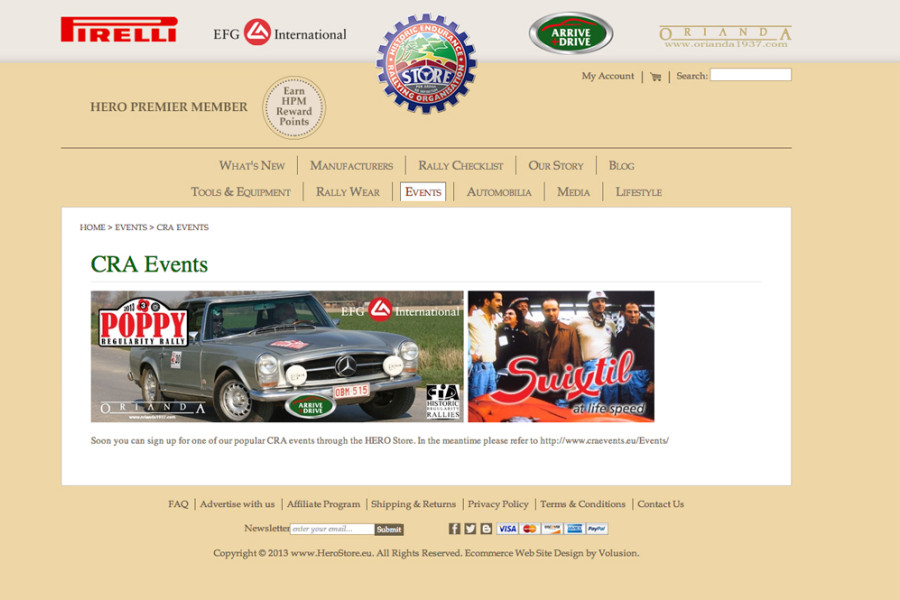Follow the Events breadcrumb link

click(130, 228)
